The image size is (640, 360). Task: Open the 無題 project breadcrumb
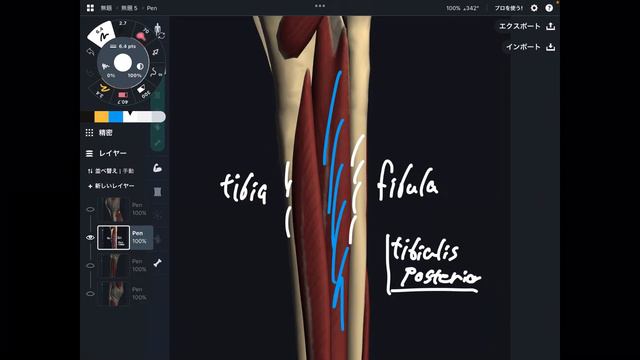click(x=106, y=8)
